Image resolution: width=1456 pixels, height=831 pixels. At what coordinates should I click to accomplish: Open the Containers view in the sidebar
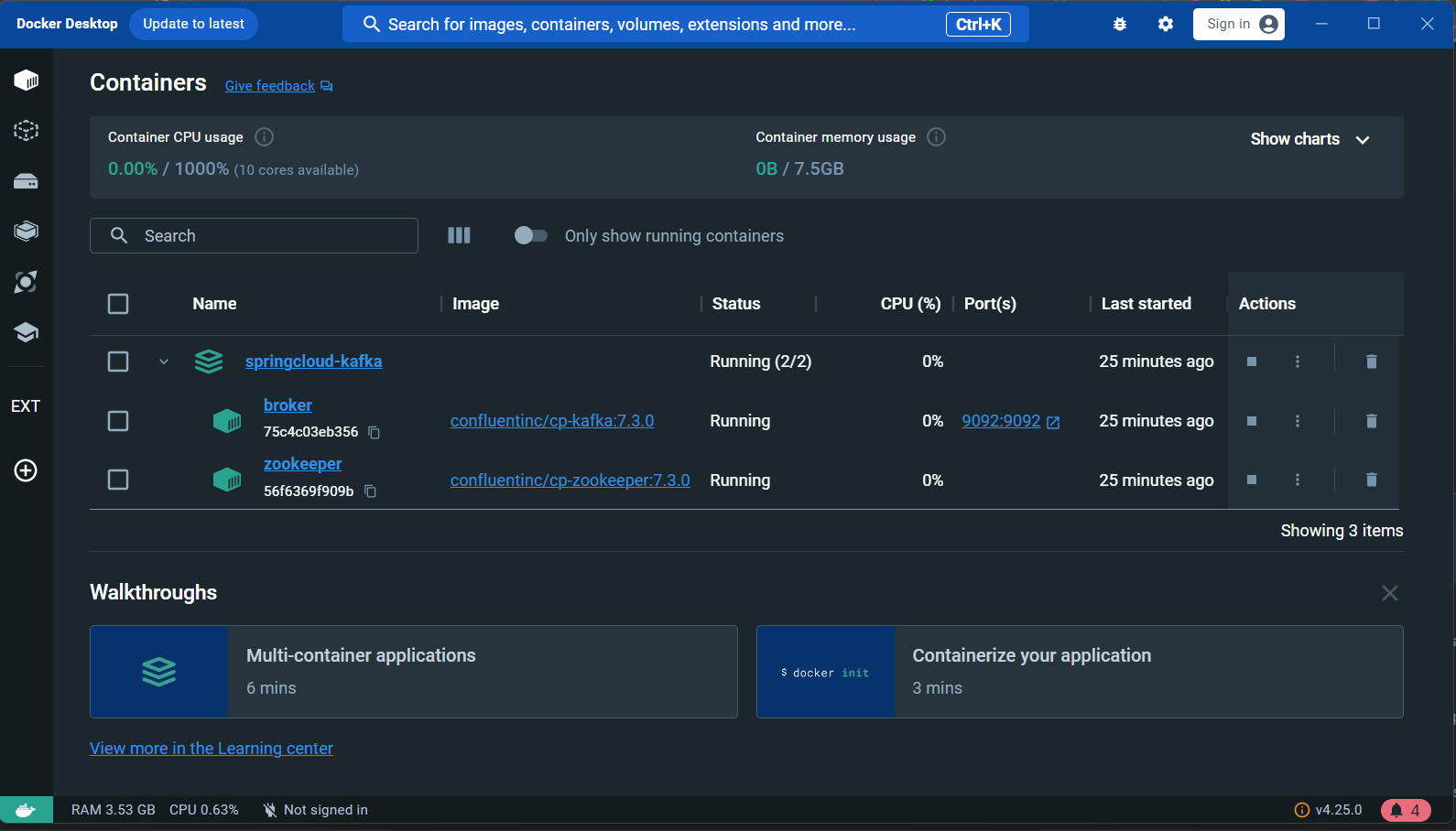[x=26, y=81]
